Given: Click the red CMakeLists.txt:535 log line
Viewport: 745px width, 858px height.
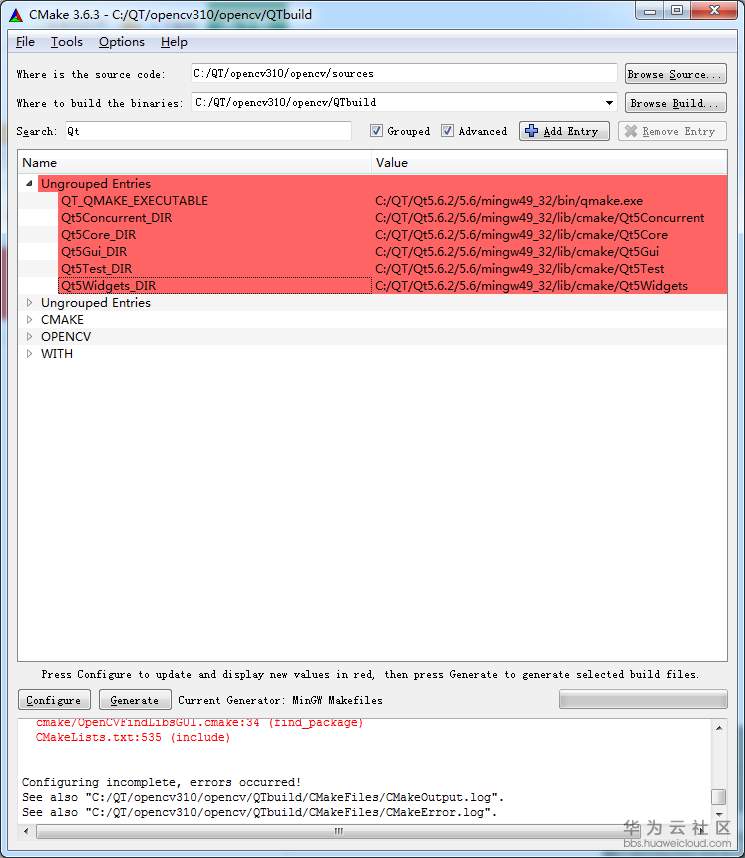Looking at the screenshot, I should (133, 737).
